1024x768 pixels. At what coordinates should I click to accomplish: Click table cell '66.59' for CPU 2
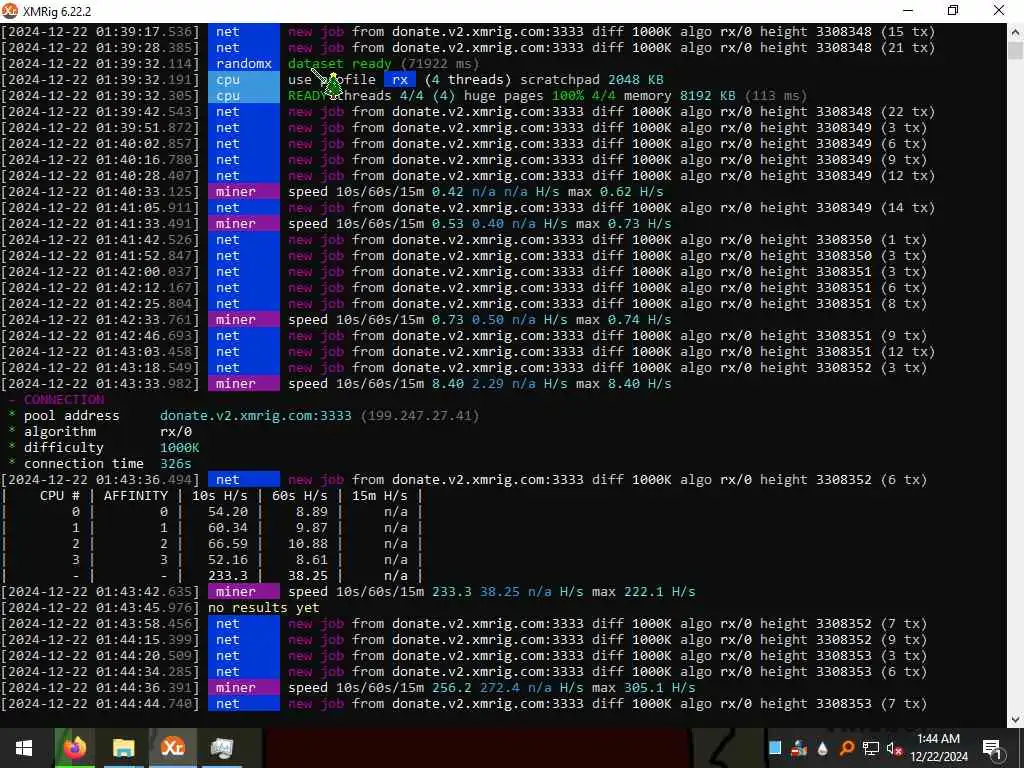pos(228,543)
